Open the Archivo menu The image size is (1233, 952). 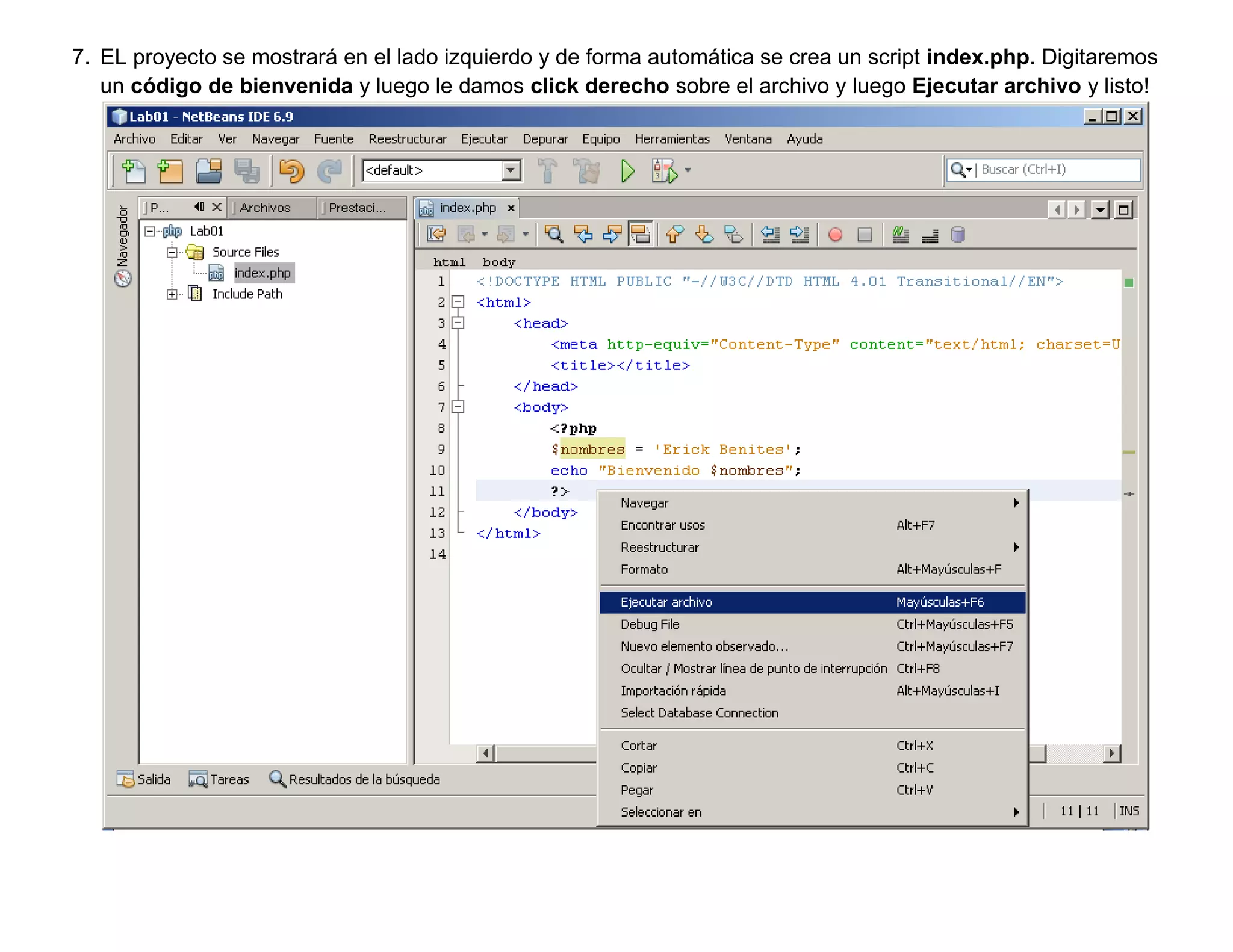coord(134,139)
